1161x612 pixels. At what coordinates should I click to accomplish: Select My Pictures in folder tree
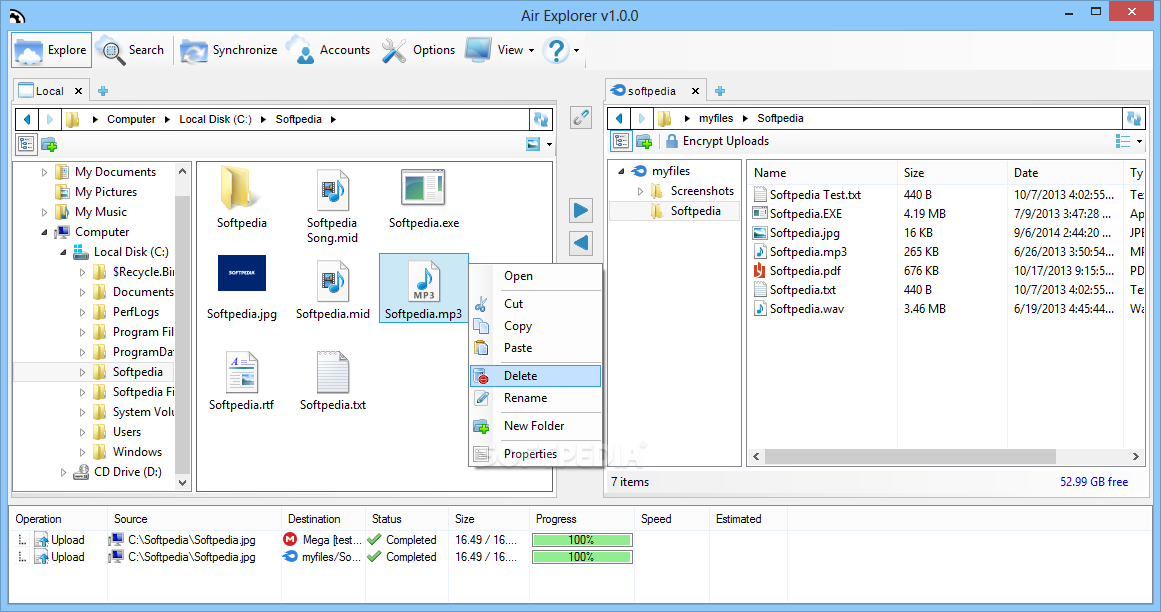tap(106, 192)
